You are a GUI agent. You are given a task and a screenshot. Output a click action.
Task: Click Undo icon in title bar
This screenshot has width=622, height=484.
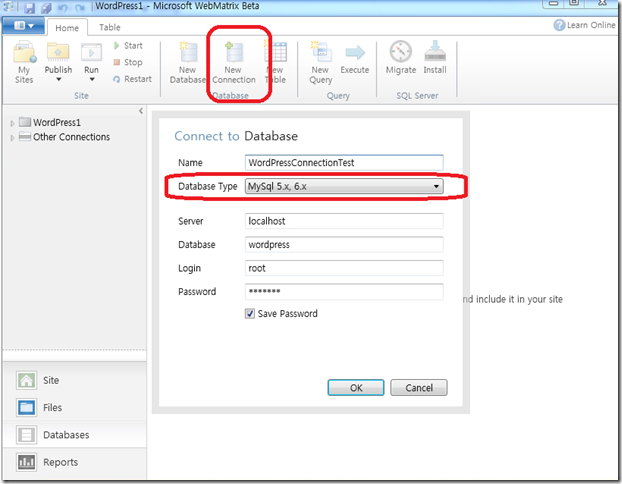click(x=63, y=8)
